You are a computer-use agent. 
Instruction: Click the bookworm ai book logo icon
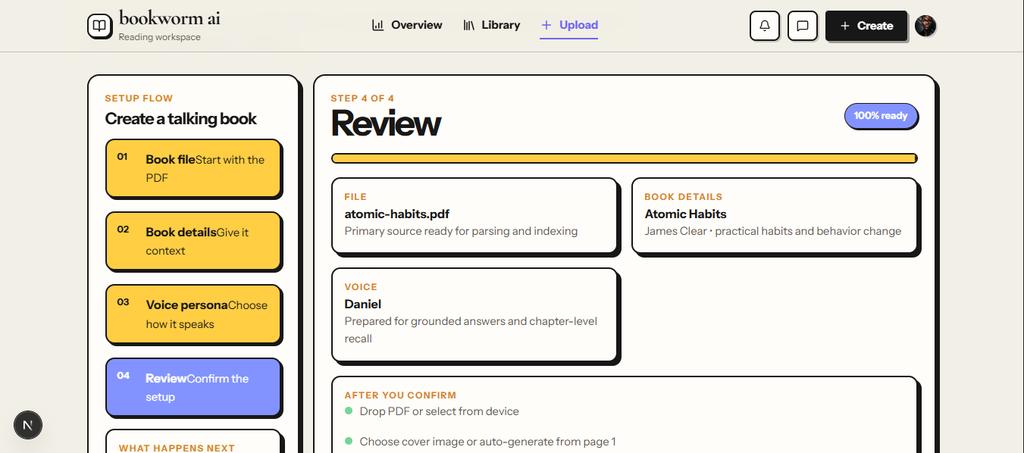(x=99, y=26)
